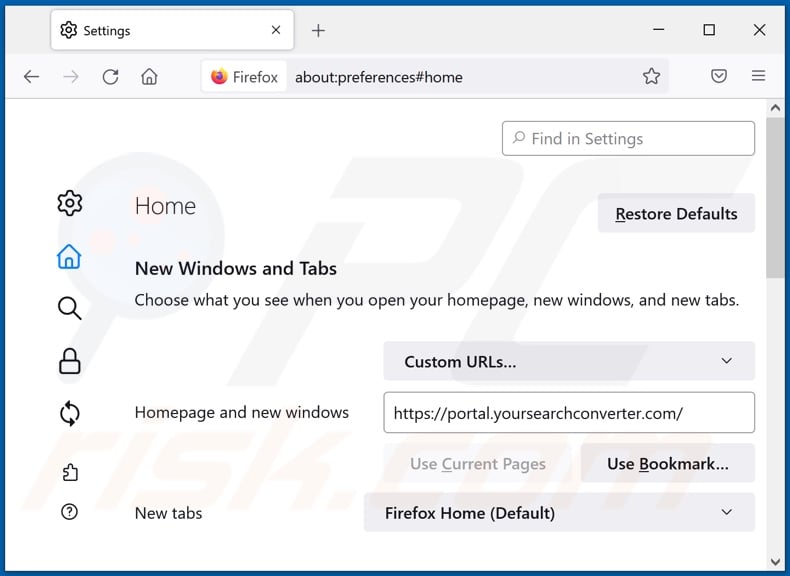The width and height of the screenshot is (790, 576).
Task: Click the 'Home' page heading
Action: click(x=165, y=206)
